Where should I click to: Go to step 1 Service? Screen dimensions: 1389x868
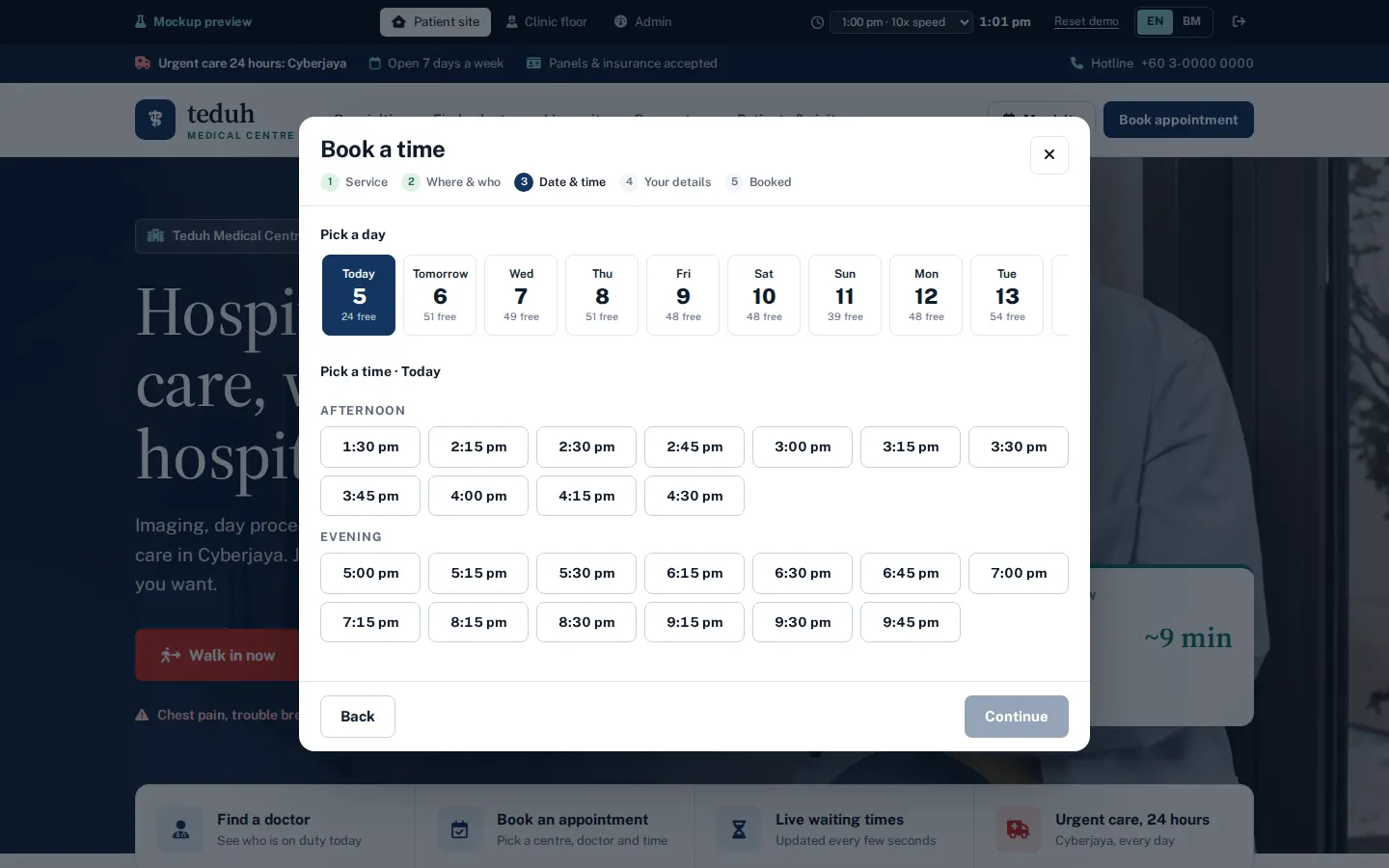tap(354, 181)
